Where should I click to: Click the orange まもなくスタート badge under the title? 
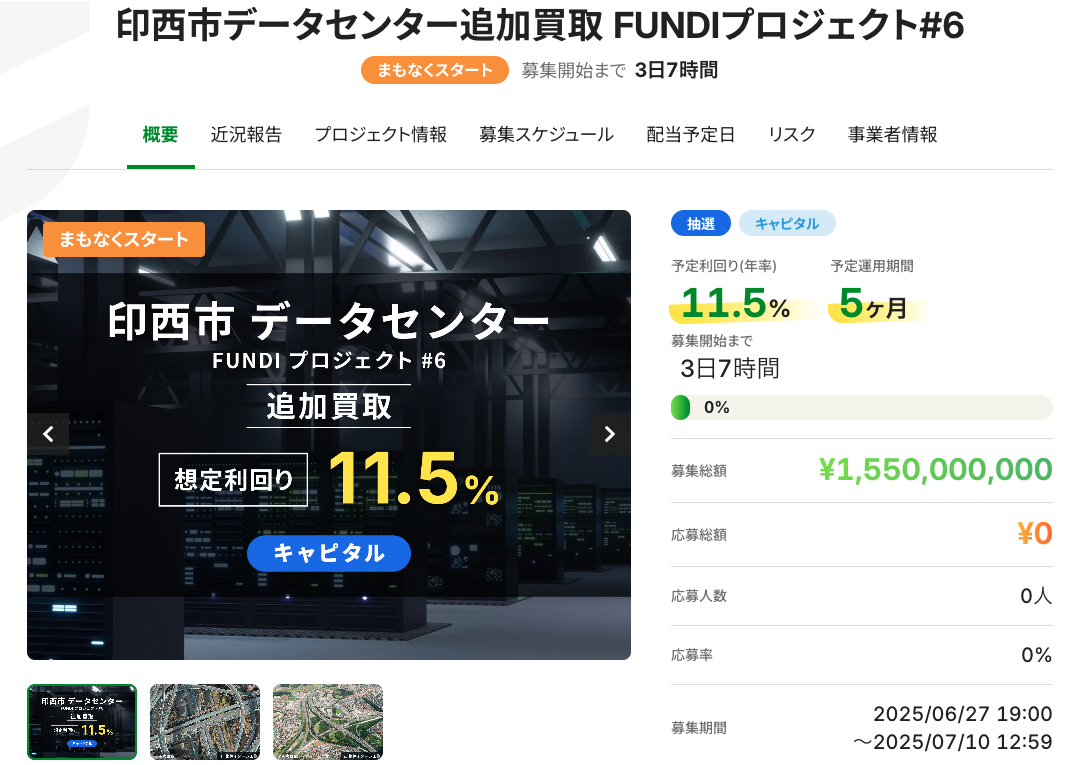coord(435,70)
